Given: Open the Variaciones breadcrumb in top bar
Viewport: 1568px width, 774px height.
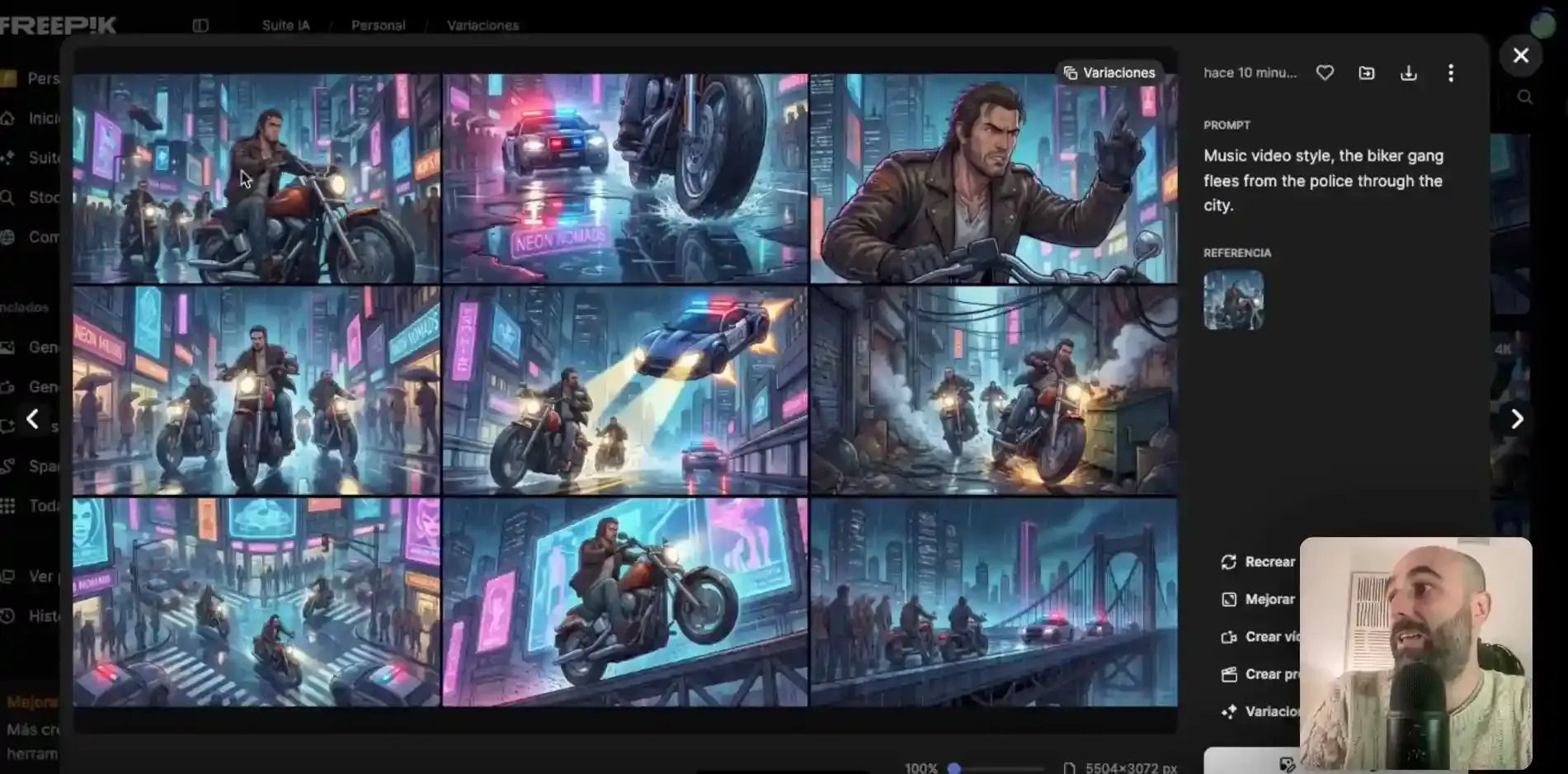Looking at the screenshot, I should 483,26.
